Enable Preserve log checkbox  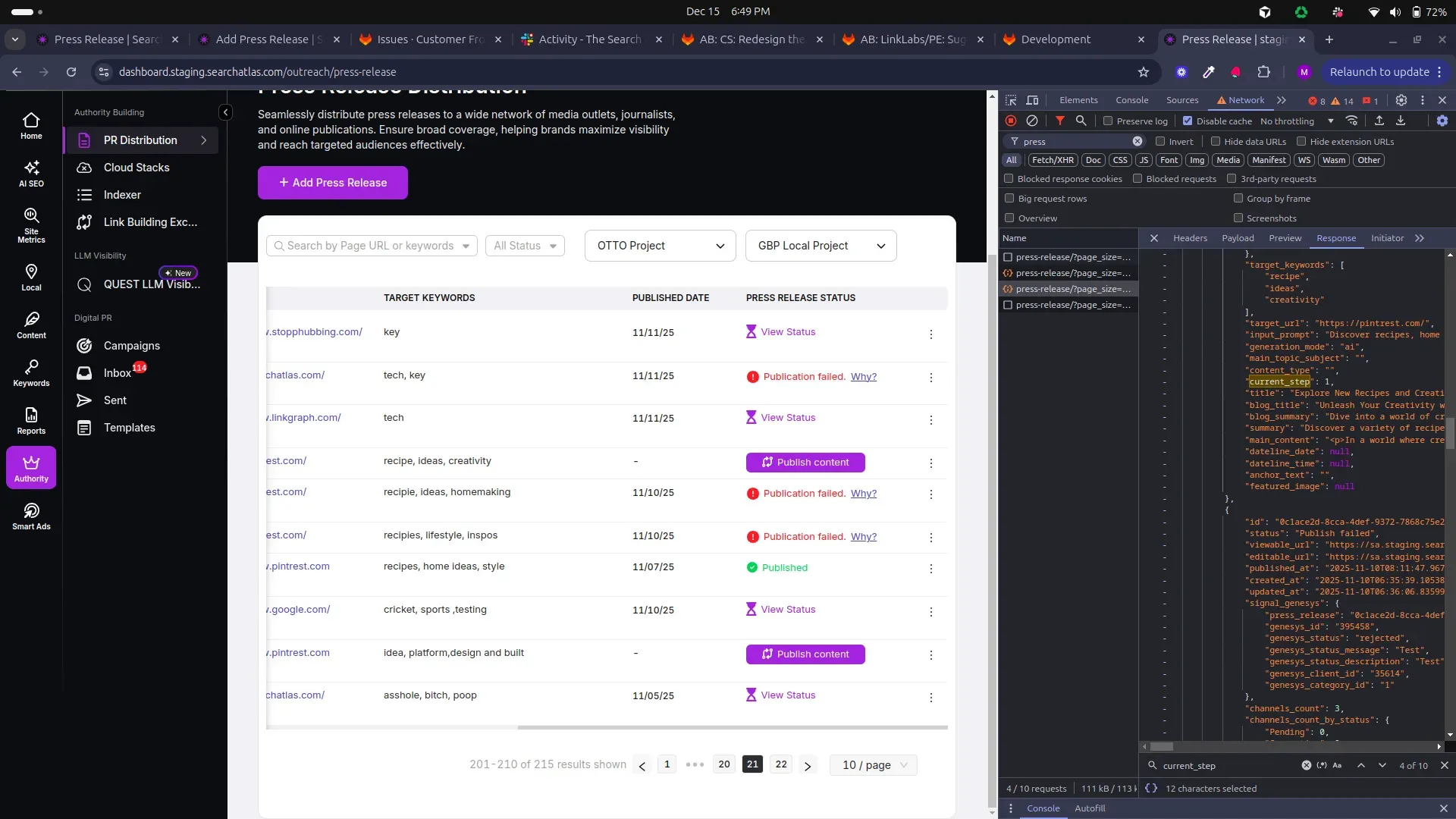[1108, 121]
